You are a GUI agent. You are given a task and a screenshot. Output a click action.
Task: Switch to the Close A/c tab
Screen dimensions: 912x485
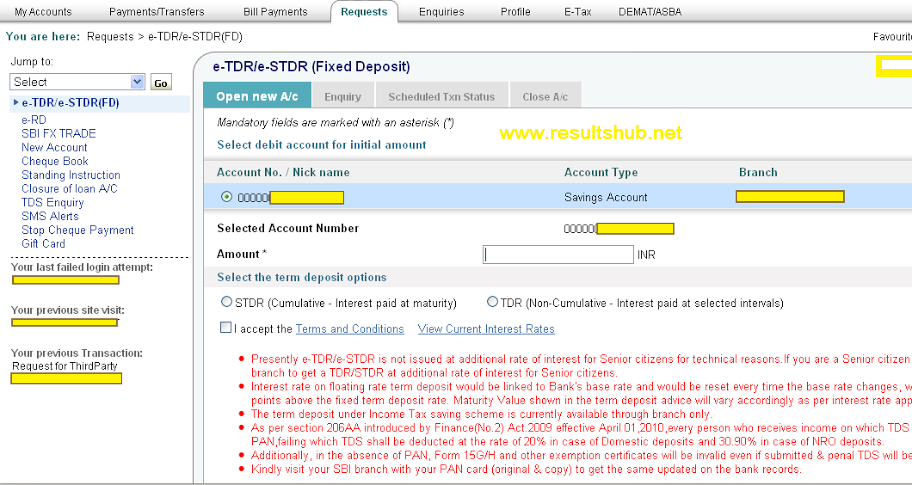545,97
